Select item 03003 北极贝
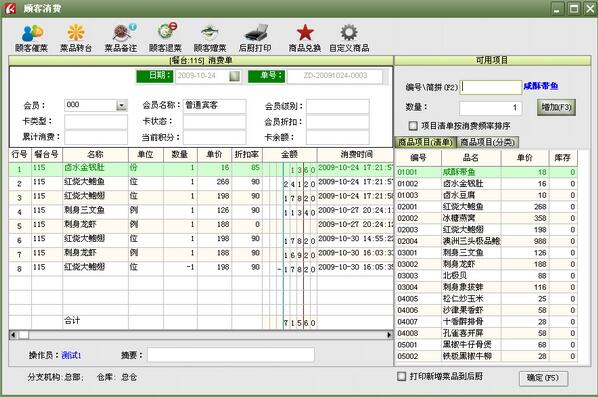This screenshot has height=397, width=598. click(486, 275)
